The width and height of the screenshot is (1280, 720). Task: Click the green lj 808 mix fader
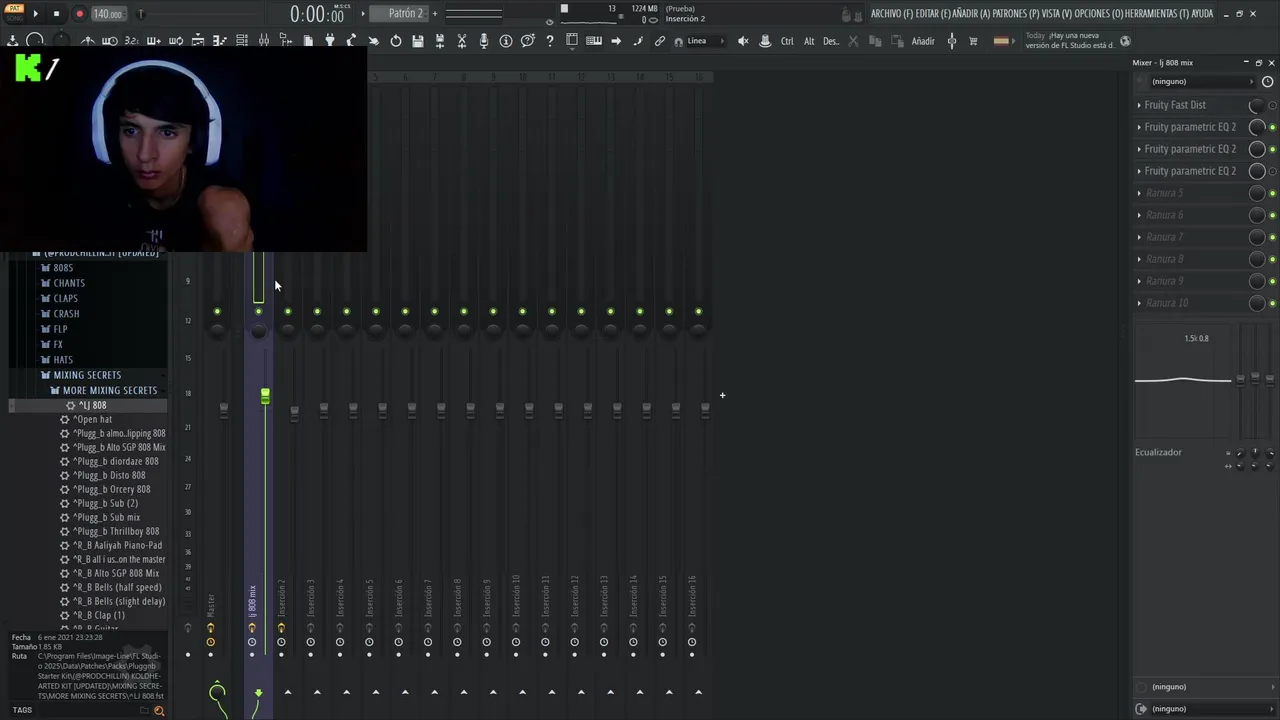coord(265,397)
